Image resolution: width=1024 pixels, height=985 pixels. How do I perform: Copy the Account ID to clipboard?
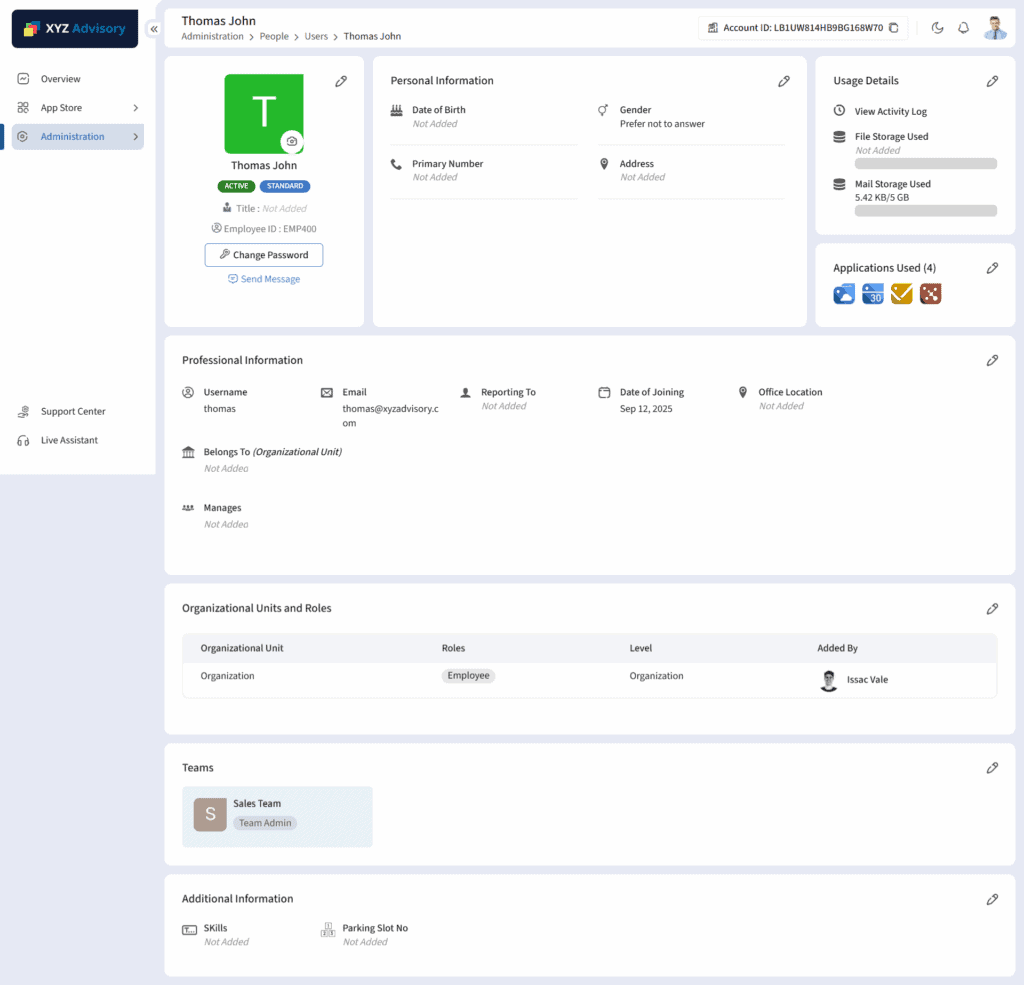point(894,28)
